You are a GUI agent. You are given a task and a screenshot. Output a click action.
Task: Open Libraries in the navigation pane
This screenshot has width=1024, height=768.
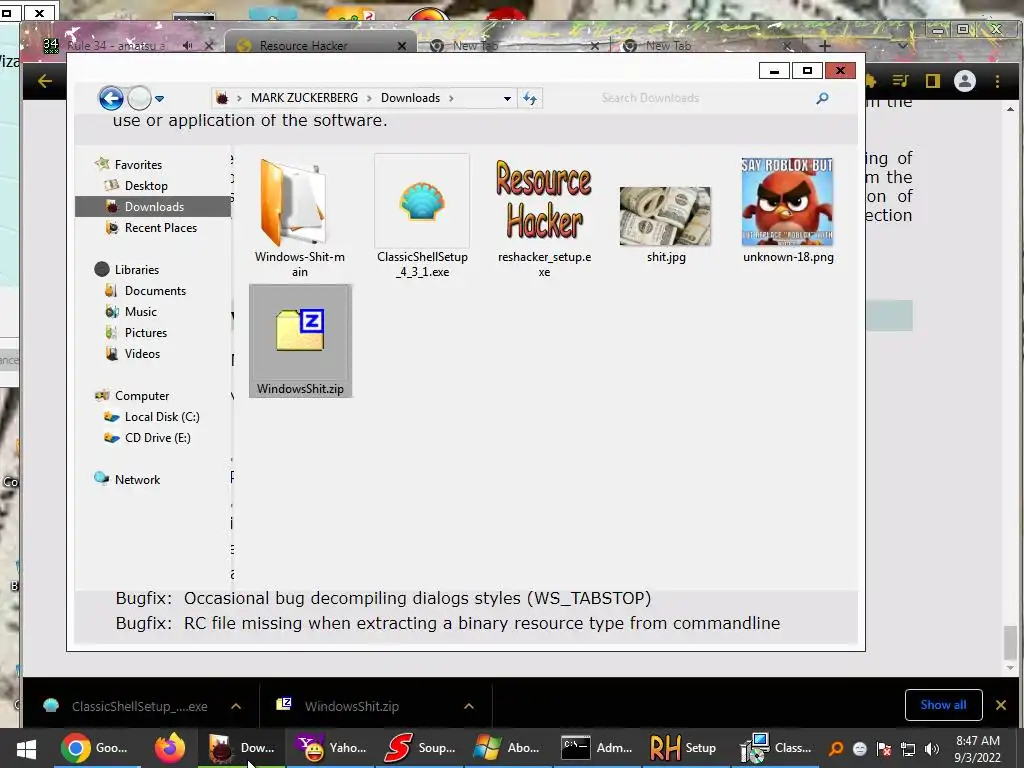click(x=136, y=270)
